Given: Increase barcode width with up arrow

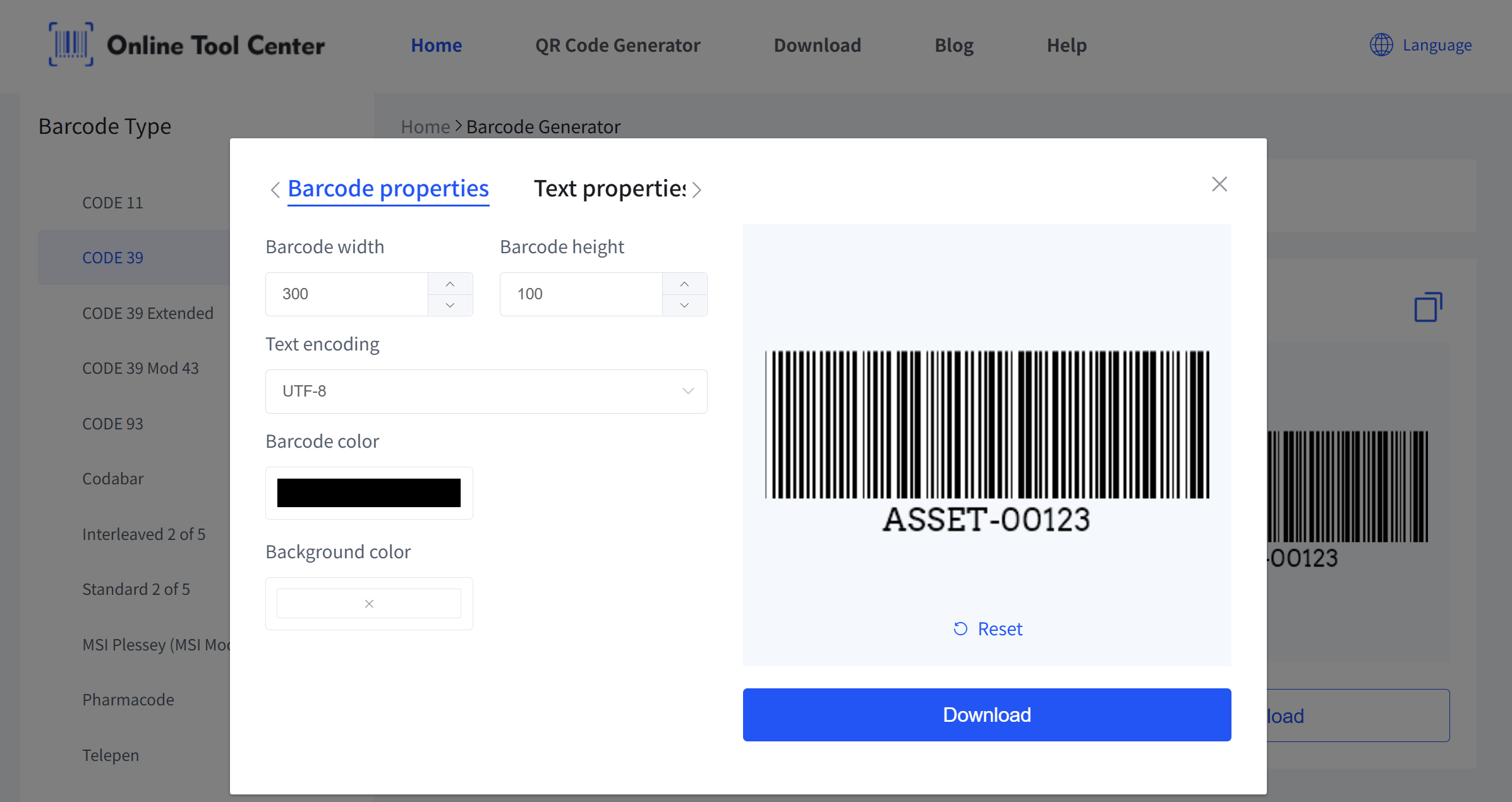Looking at the screenshot, I should [x=450, y=284].
